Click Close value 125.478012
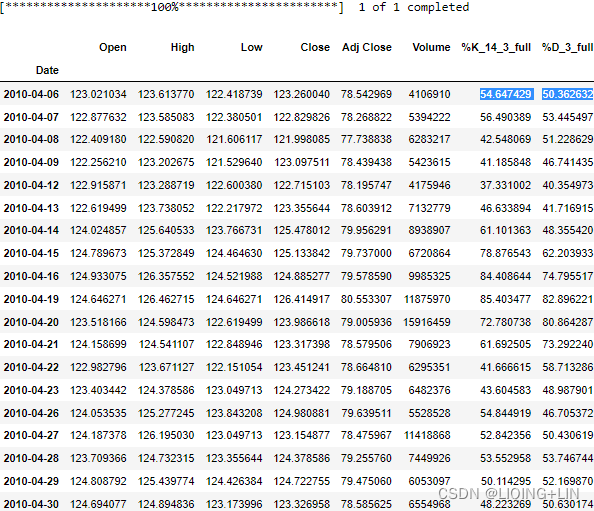Screen dimensions: 594x511 coord(302,230)
